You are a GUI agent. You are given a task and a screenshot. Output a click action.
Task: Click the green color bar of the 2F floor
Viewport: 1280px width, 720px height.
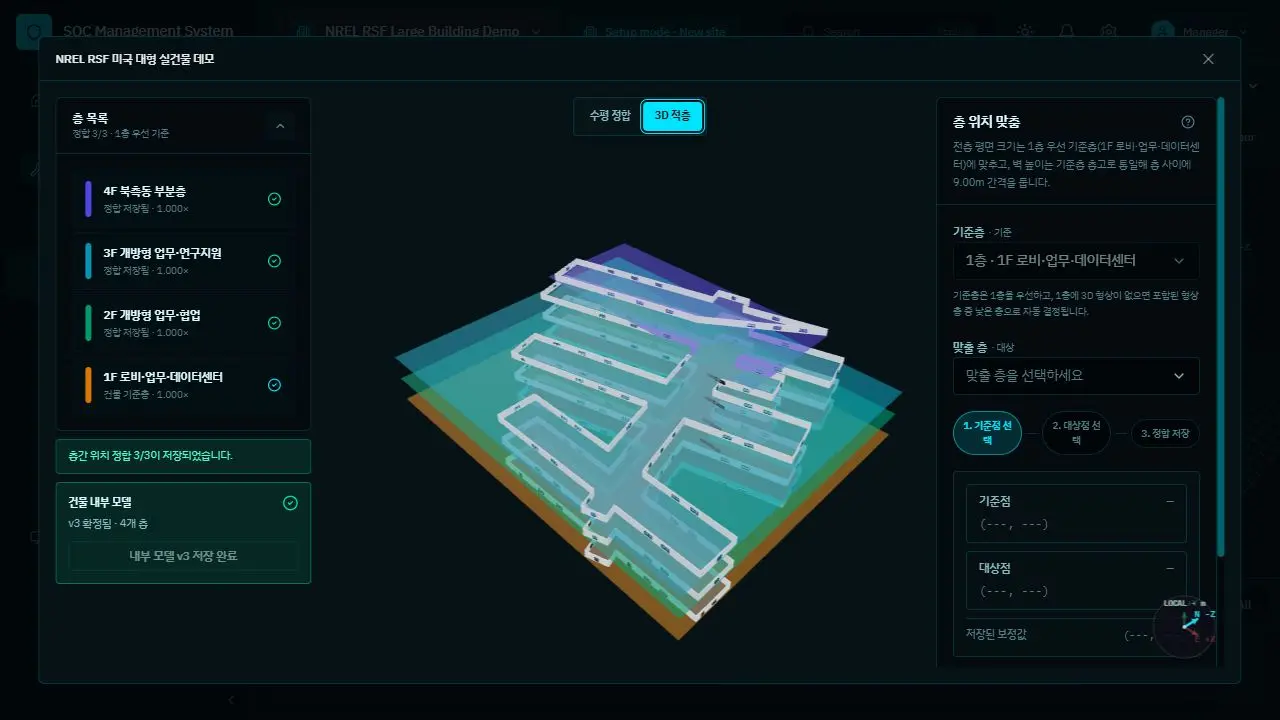(88, 323)
